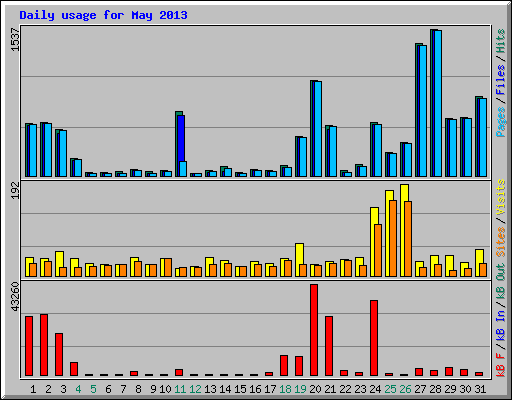Click green day 5 label
The image size is (512, 400).
click(x=93, y=389)
